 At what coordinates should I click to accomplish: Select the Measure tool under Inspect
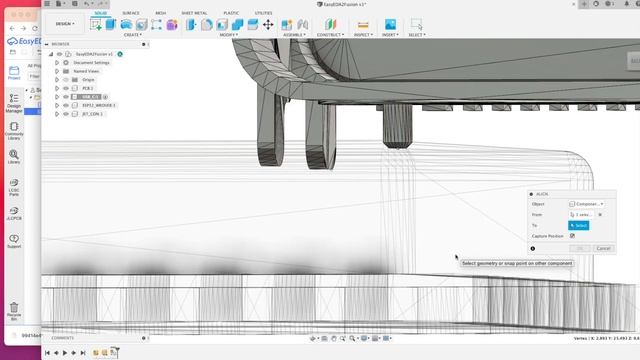click(363, 25)
